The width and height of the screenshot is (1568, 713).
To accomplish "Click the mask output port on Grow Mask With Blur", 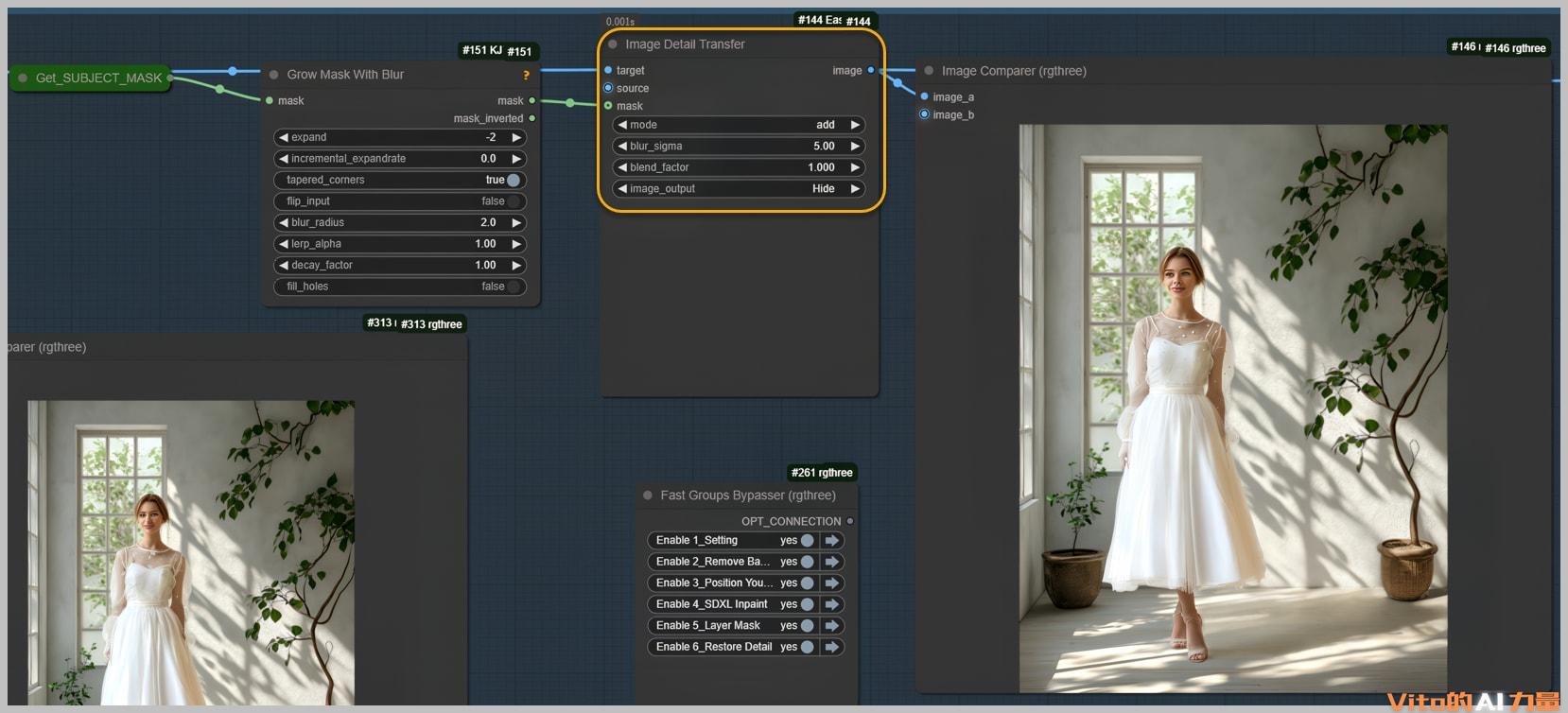I will (532, 100).
